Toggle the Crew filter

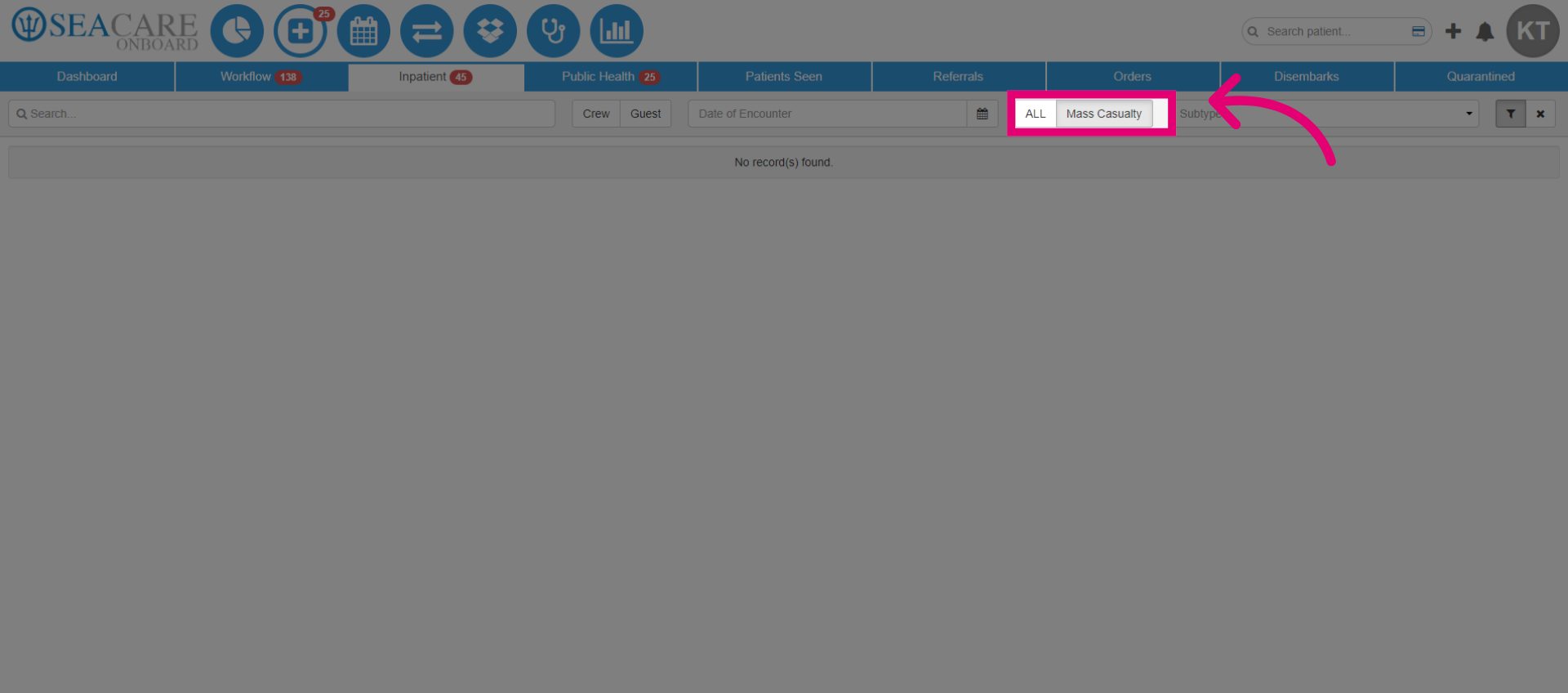click(596, 114)
